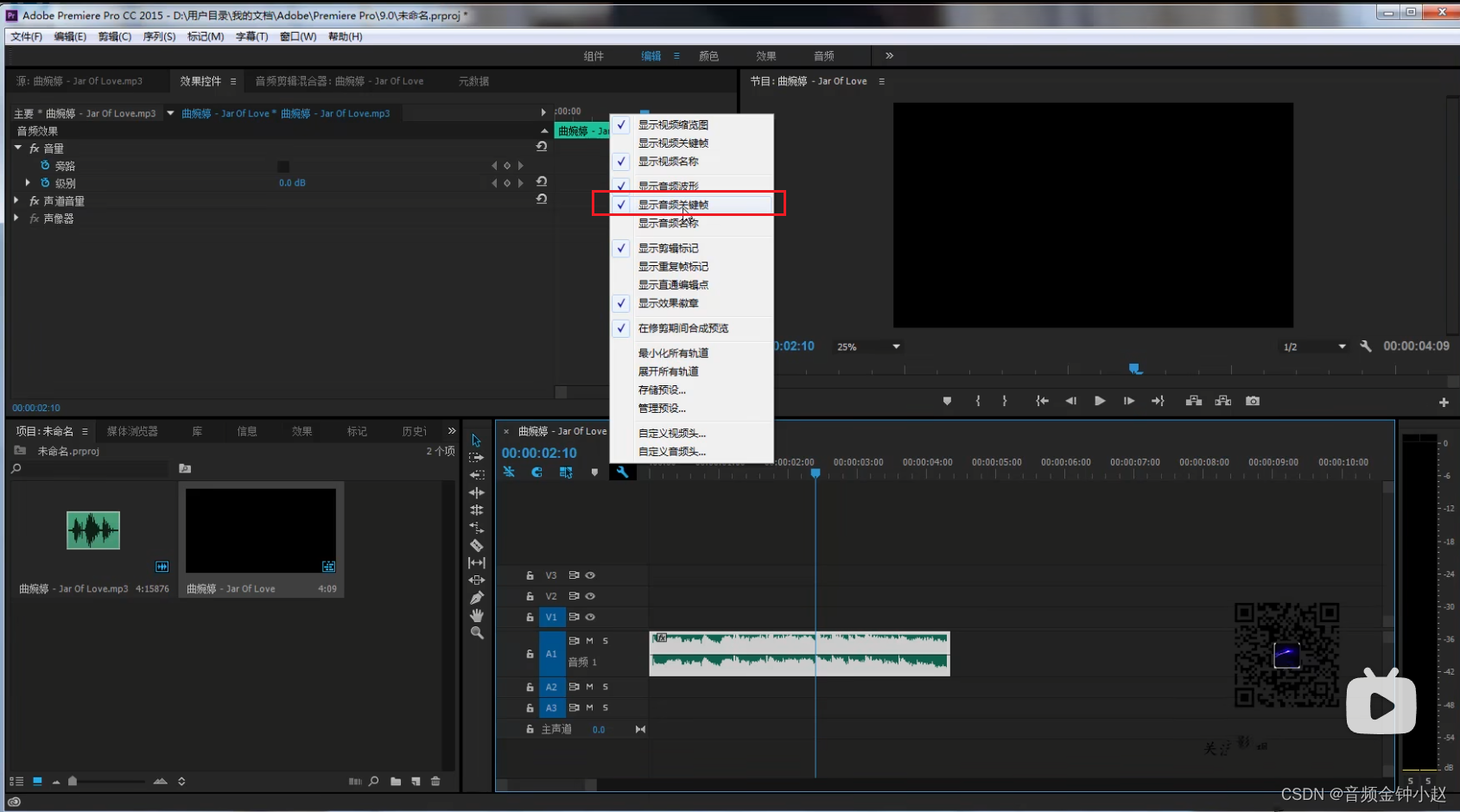The height and width of the screenshot is (812, 1460).
Task: Click the trash Clear icon in project panel
Action: click(435, 781)
